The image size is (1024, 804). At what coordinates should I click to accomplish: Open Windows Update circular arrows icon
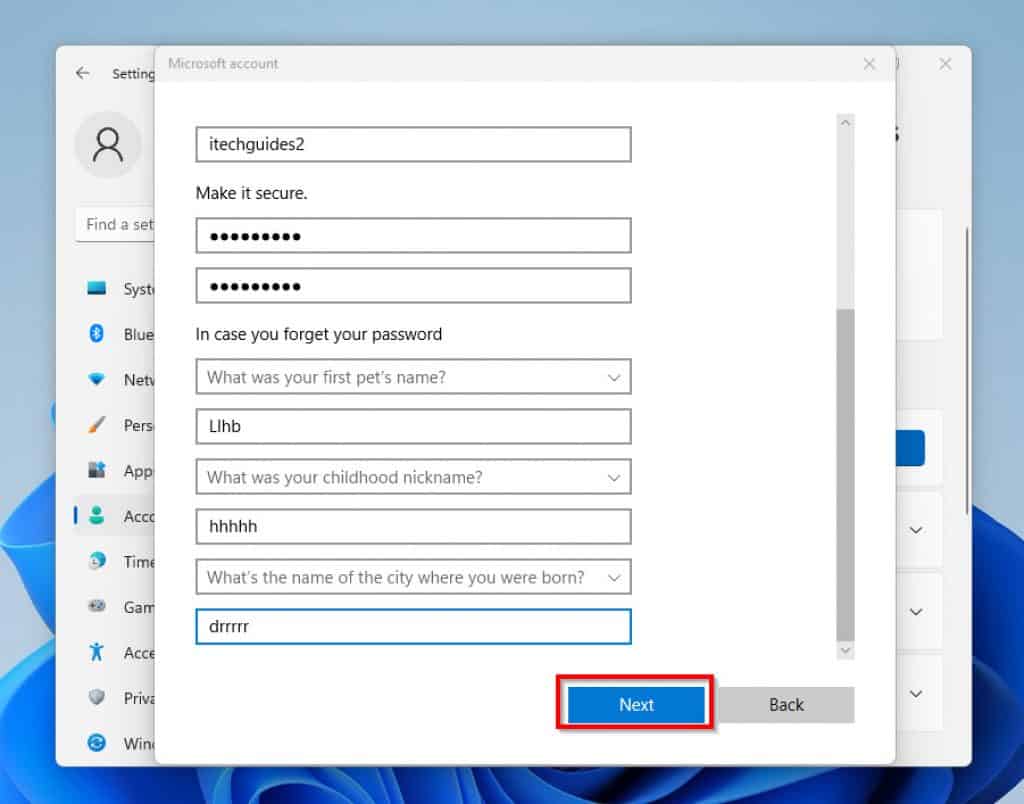[x=97, y=743]
